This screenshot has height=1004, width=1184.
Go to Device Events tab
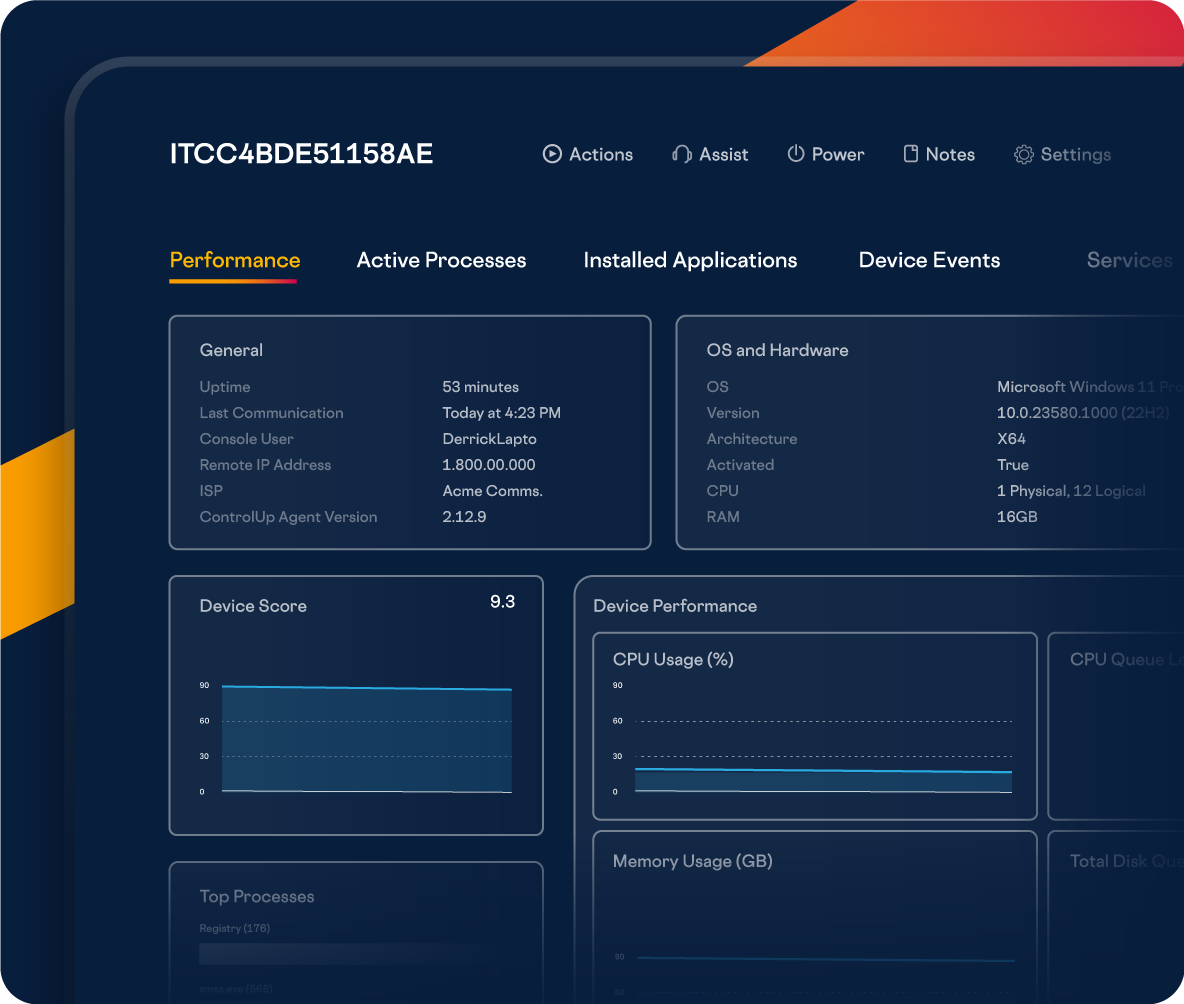click(x=929, y=260)
